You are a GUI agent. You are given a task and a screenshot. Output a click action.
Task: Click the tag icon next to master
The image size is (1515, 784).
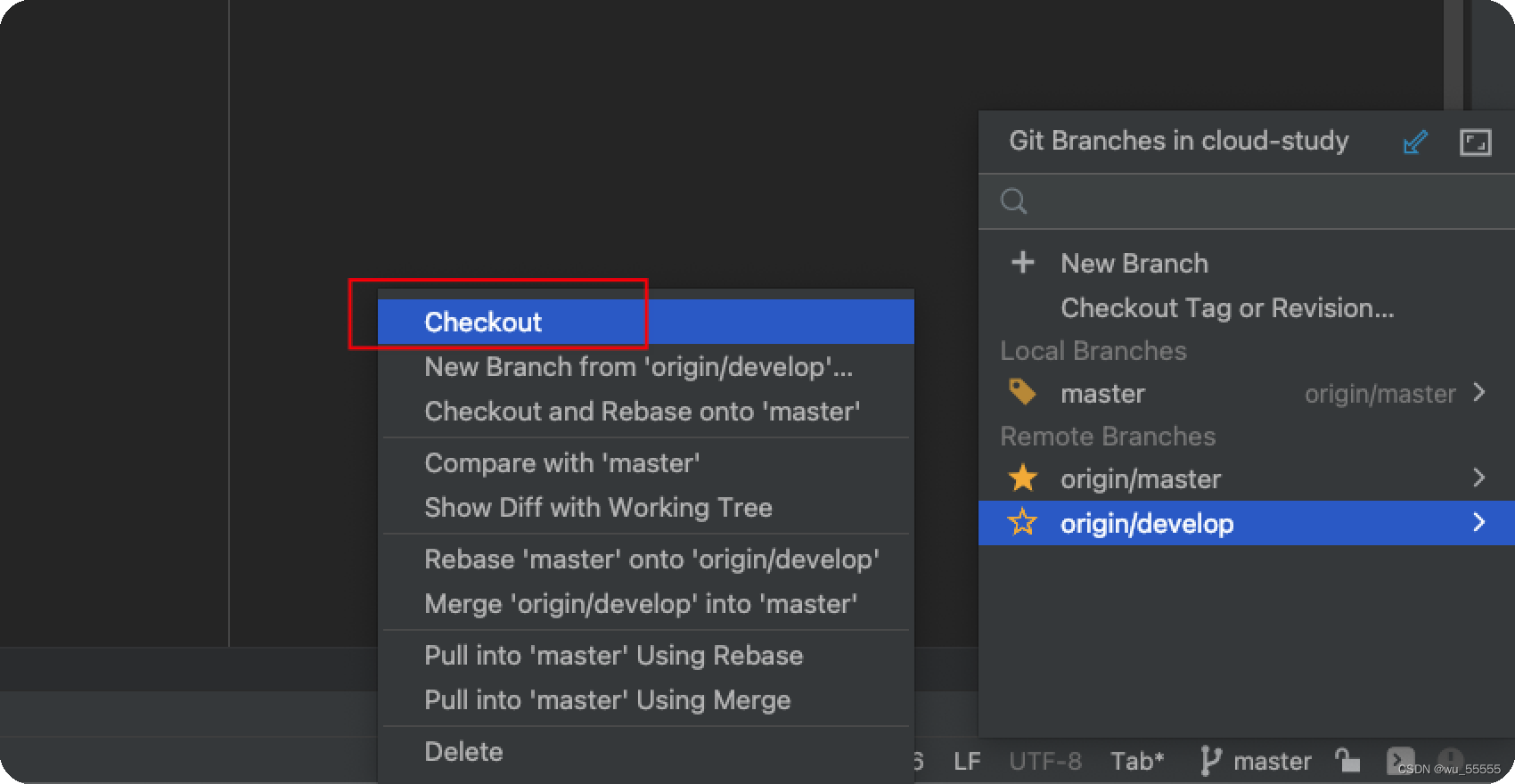click(1022, 392)
